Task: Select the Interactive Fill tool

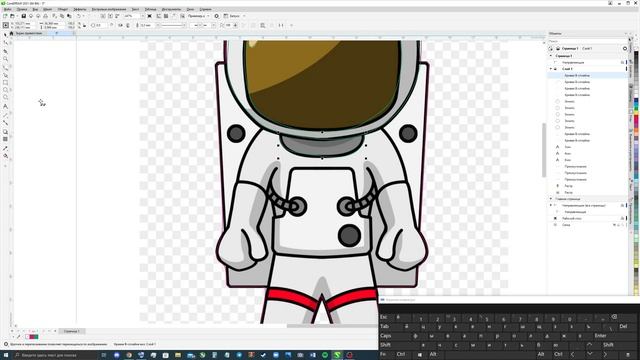Action: 5,156
